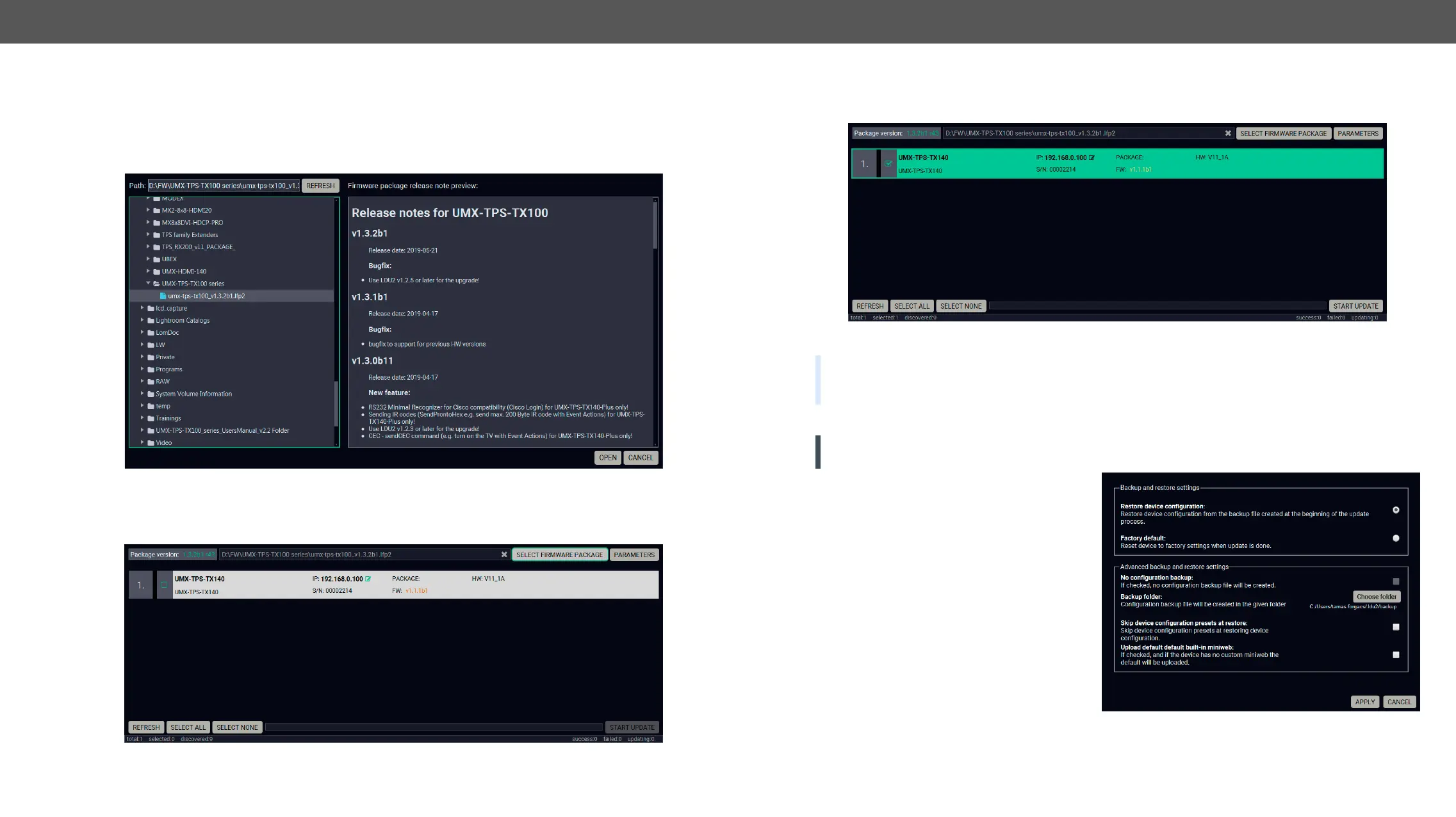Click the Choose folder button
This screenshot has width=1456, height=817.
click(x=1376, y=597)
